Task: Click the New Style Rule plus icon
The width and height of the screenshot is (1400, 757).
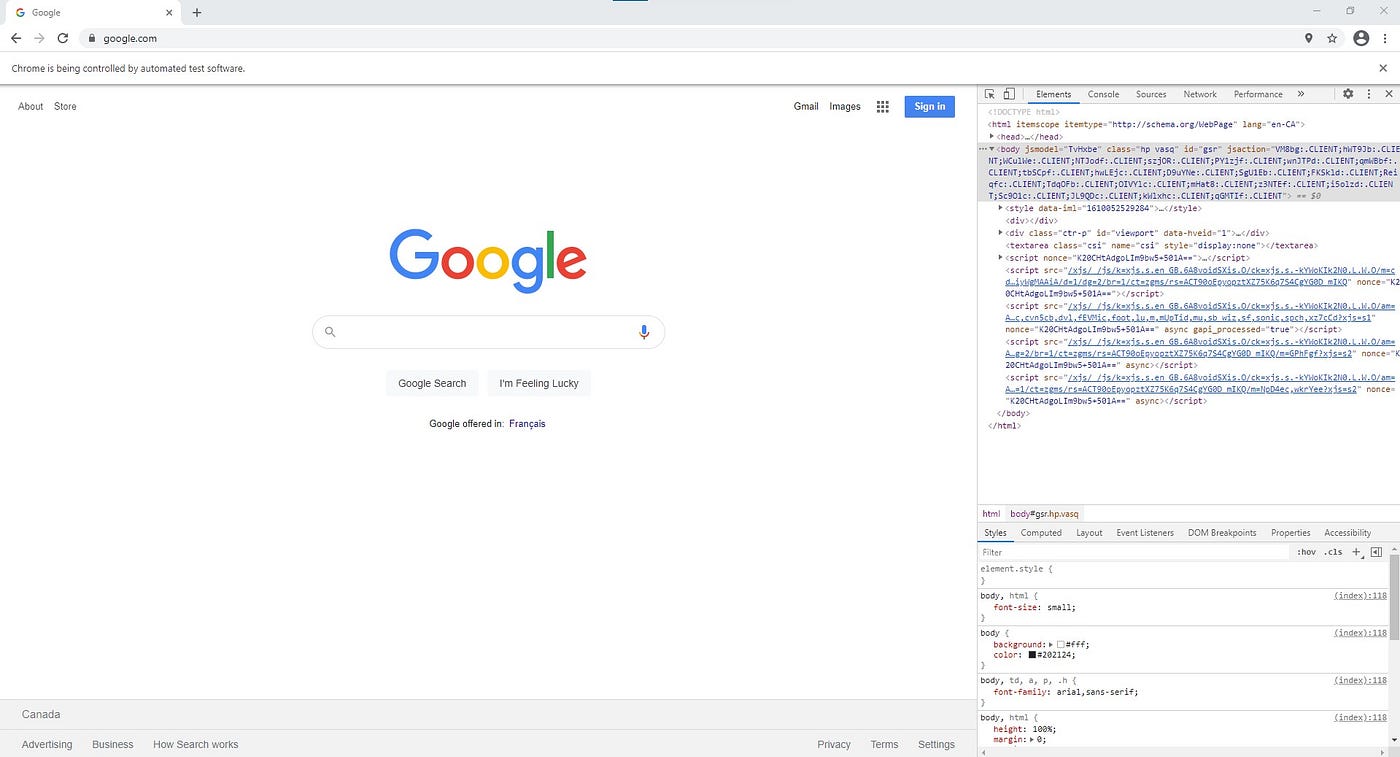Action: 1357,552
